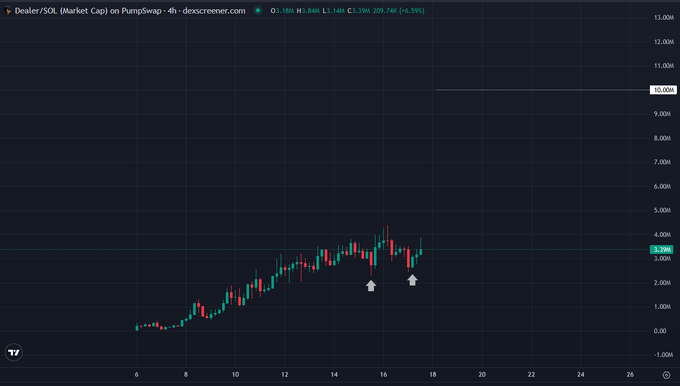
Task: Click the 8.00M price axis label
Action: (x=662, y=138)
